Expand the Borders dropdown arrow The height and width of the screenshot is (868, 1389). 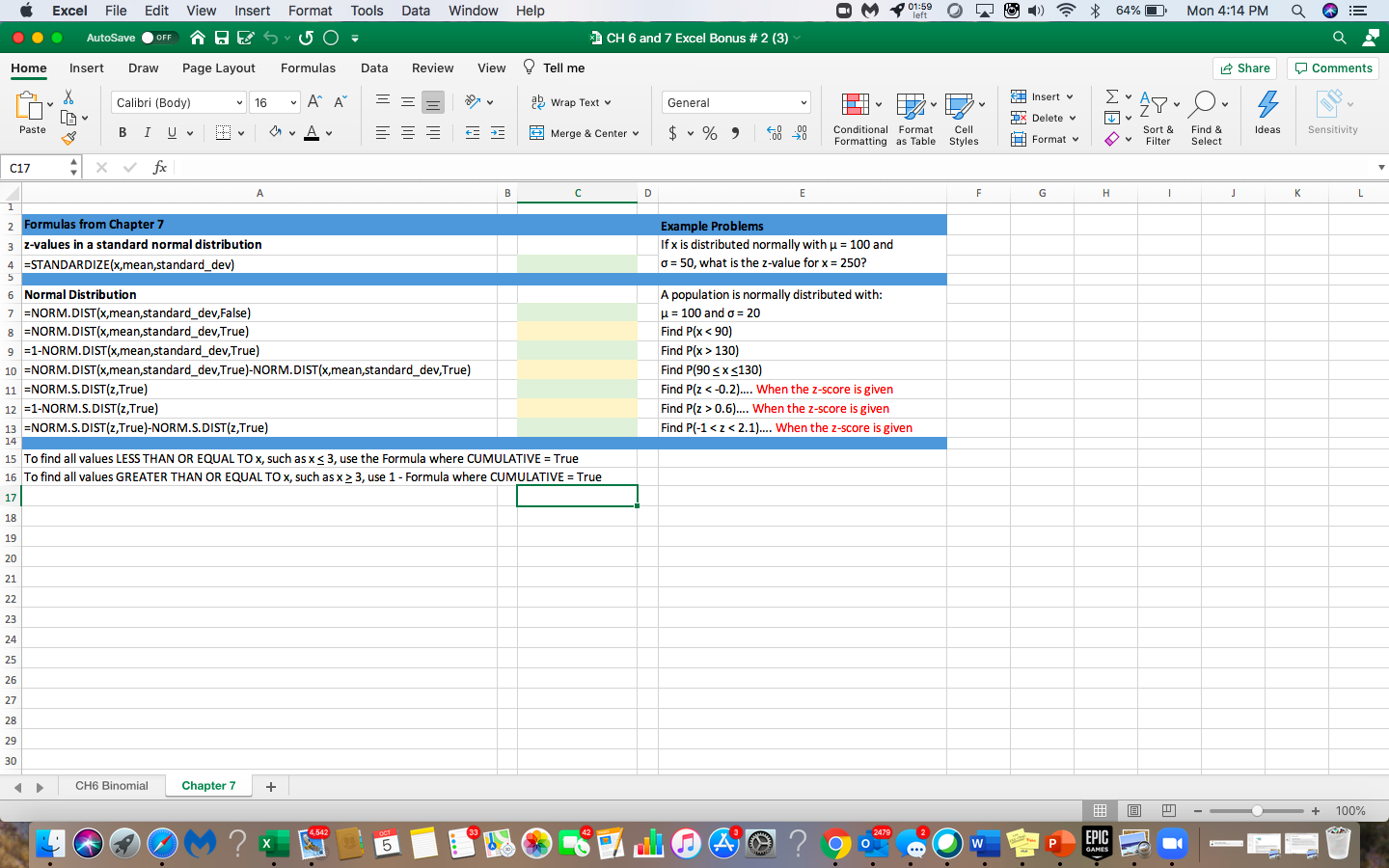[x=241, y=134]
